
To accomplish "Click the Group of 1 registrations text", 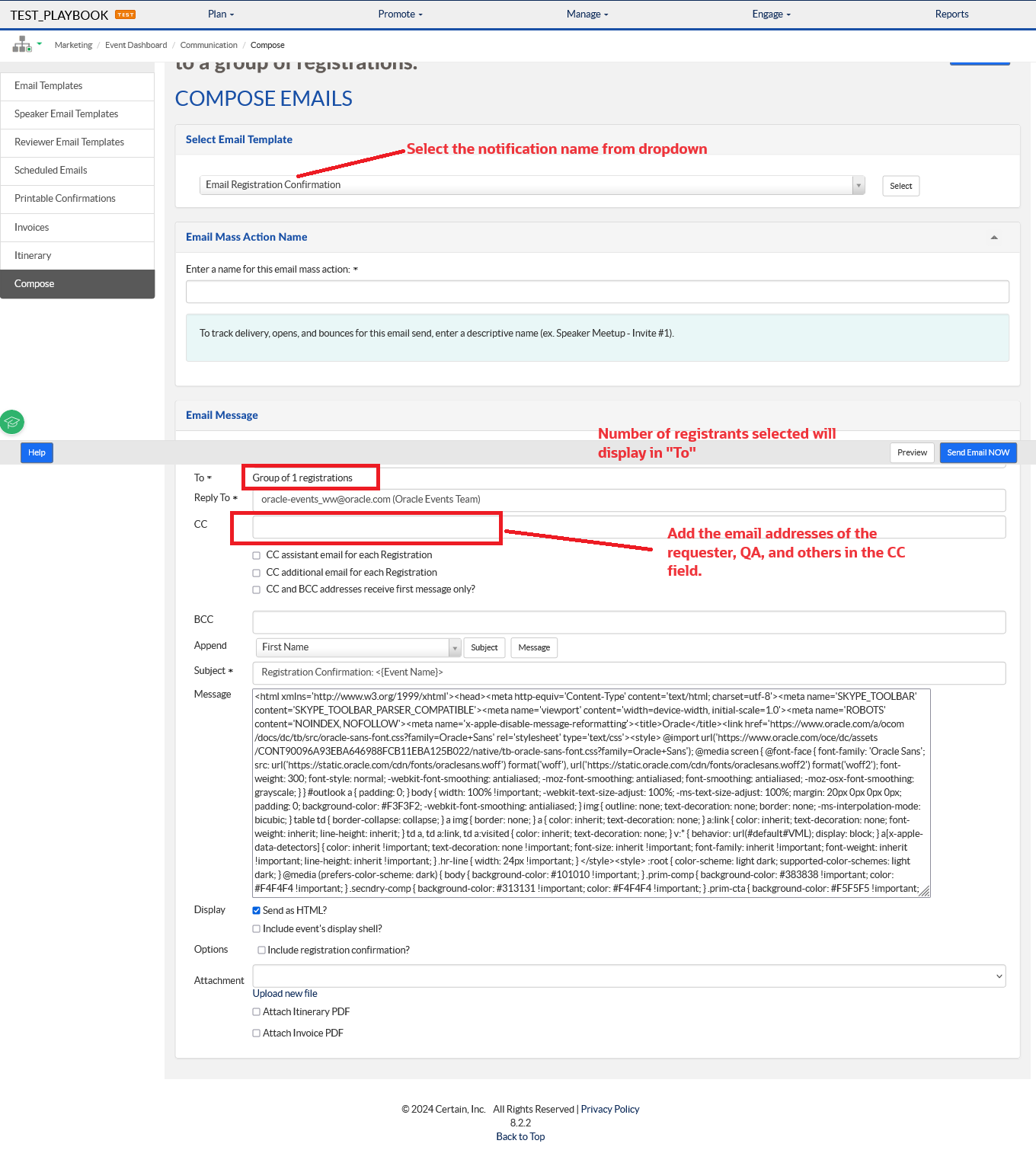I will pos(302,478).
